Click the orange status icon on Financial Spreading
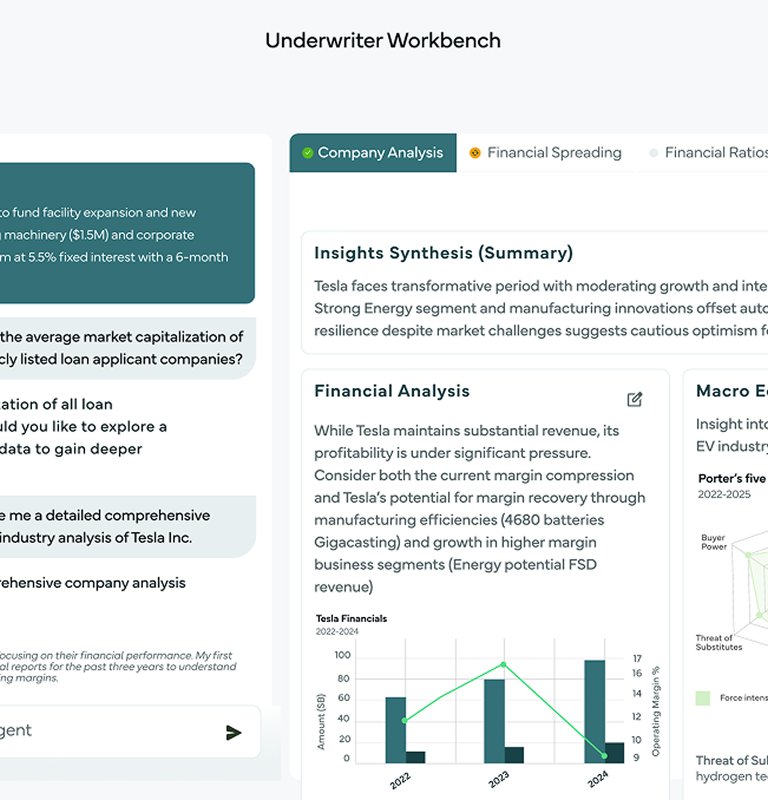Viewport: 768px width, 800px height. point(475,153)
